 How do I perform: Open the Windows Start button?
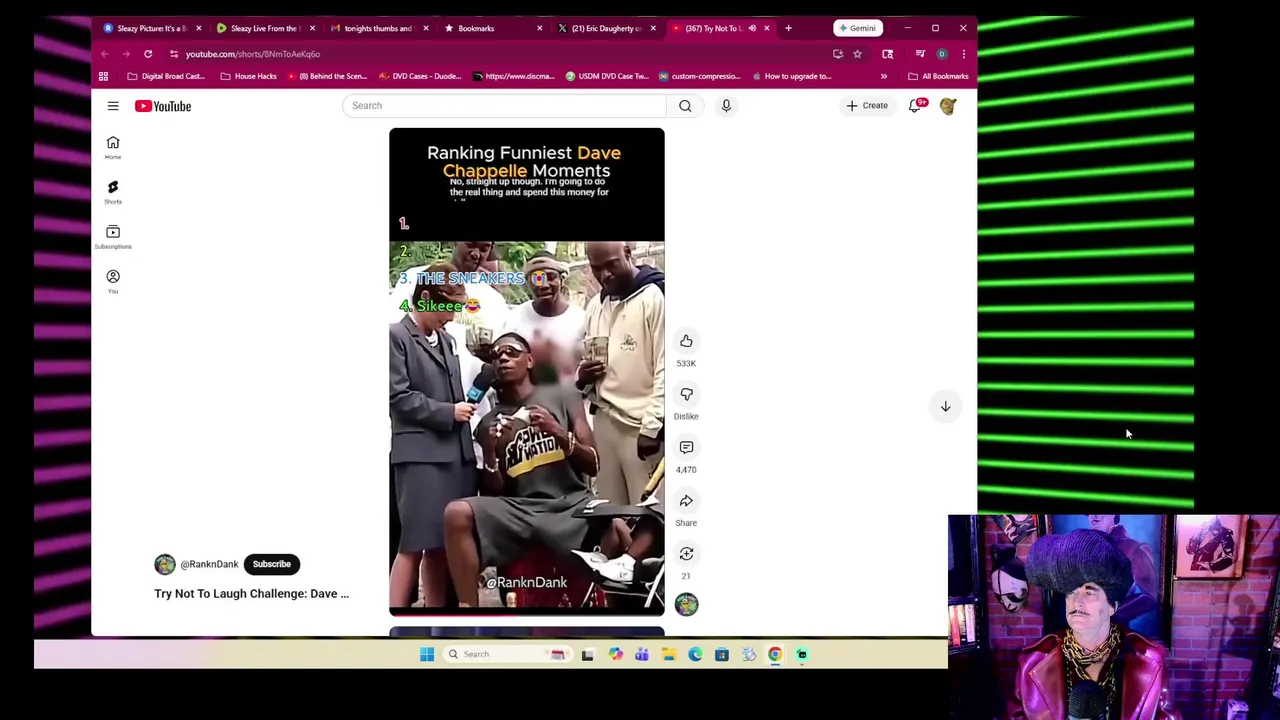click(x=427, y=654)
